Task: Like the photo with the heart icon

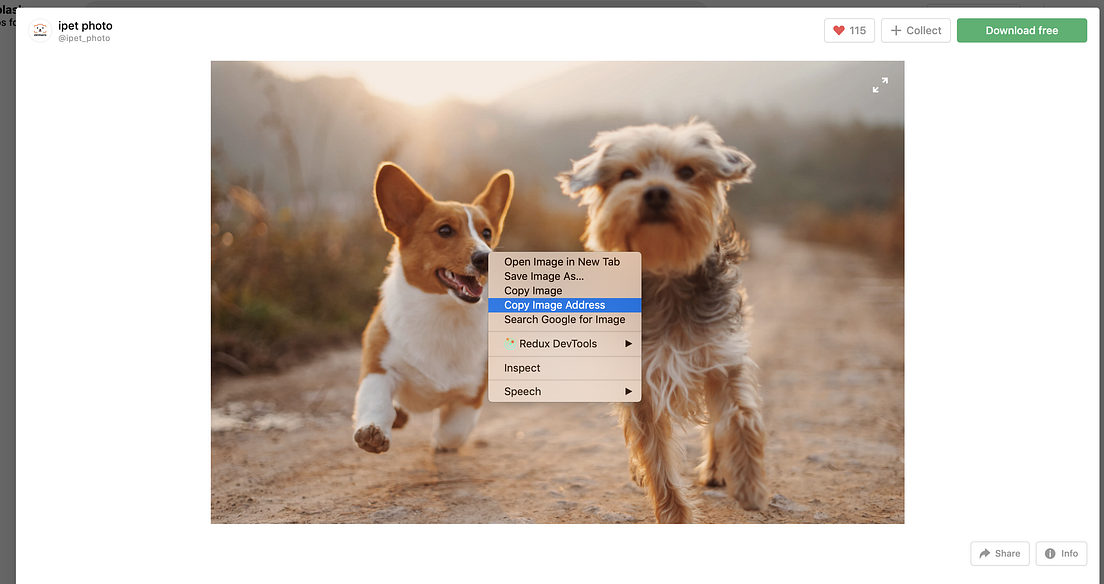Action: click(838, 30)
